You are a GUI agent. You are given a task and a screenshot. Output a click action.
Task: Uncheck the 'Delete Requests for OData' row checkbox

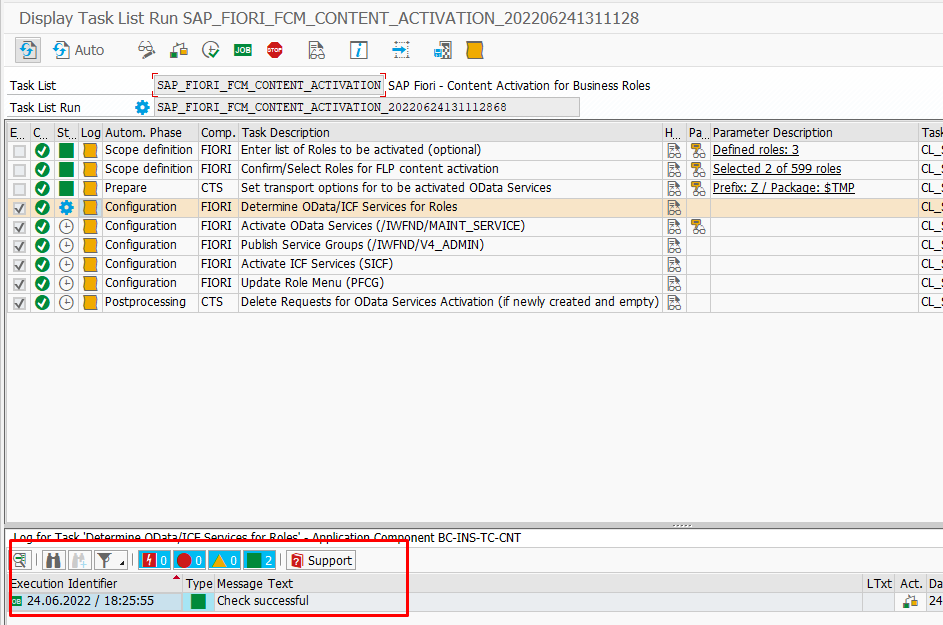(x=19, y=303)
